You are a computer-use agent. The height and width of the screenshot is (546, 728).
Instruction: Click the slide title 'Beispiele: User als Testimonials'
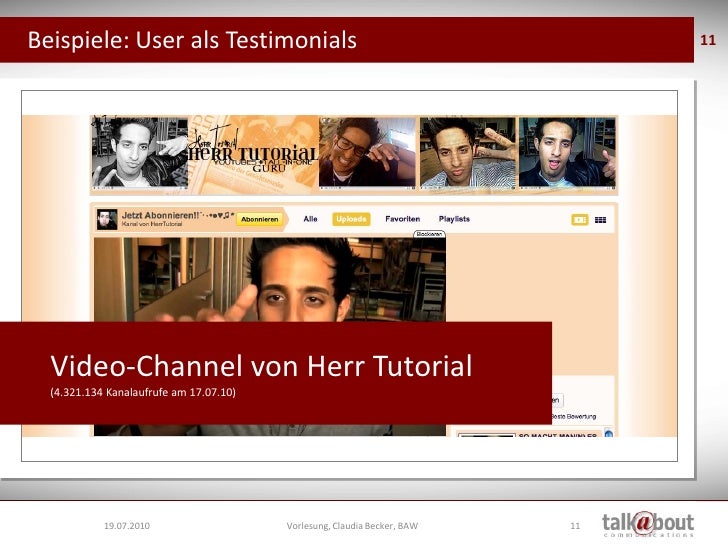point(192,40)
